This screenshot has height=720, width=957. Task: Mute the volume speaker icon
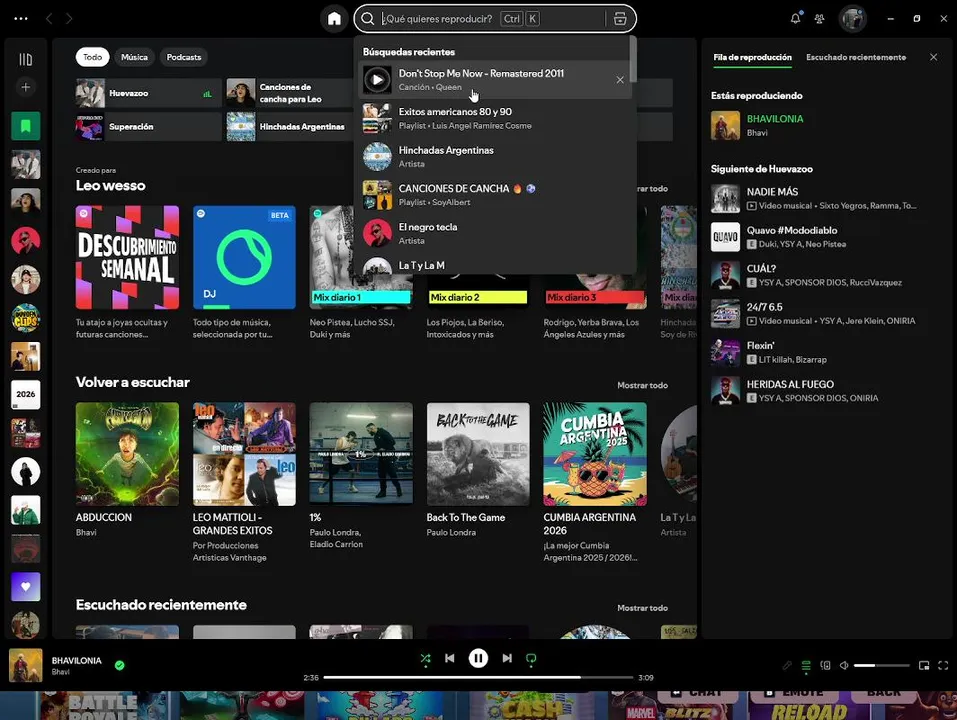(844, 665)
